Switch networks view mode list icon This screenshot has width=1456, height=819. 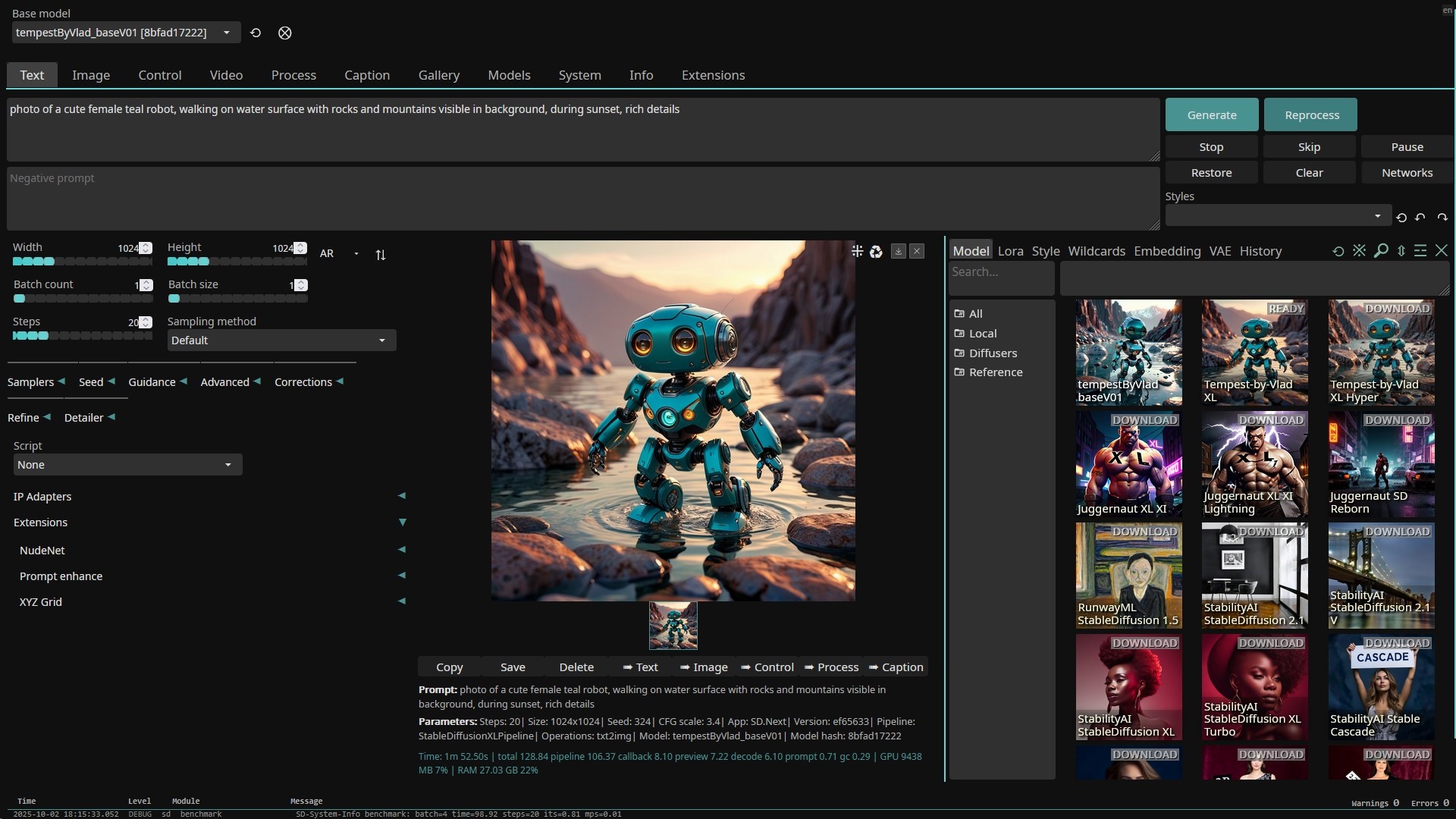pyautogui.click(x=1420, y=251)
